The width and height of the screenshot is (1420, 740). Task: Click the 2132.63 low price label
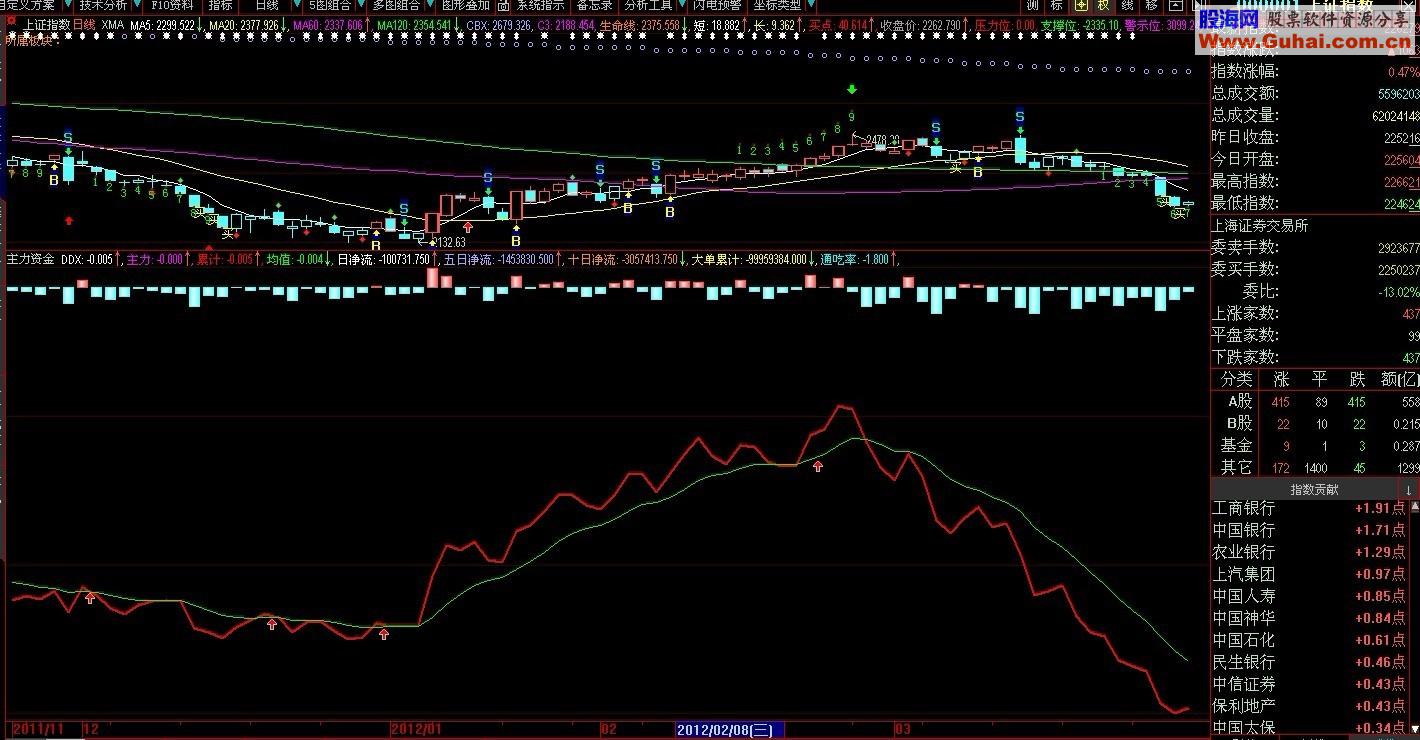tap(449, 242)
